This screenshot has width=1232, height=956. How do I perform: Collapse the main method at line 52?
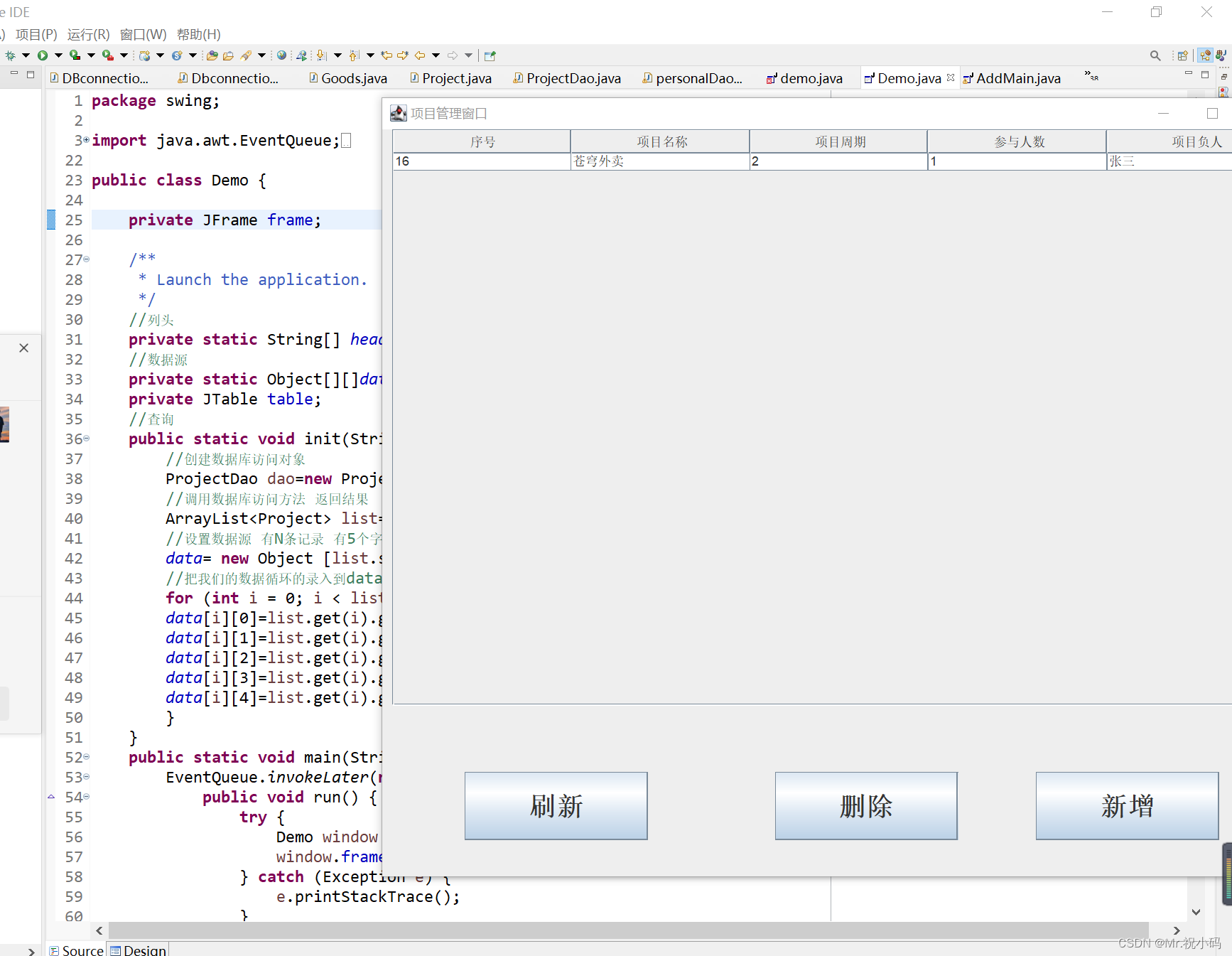[87, 757]
